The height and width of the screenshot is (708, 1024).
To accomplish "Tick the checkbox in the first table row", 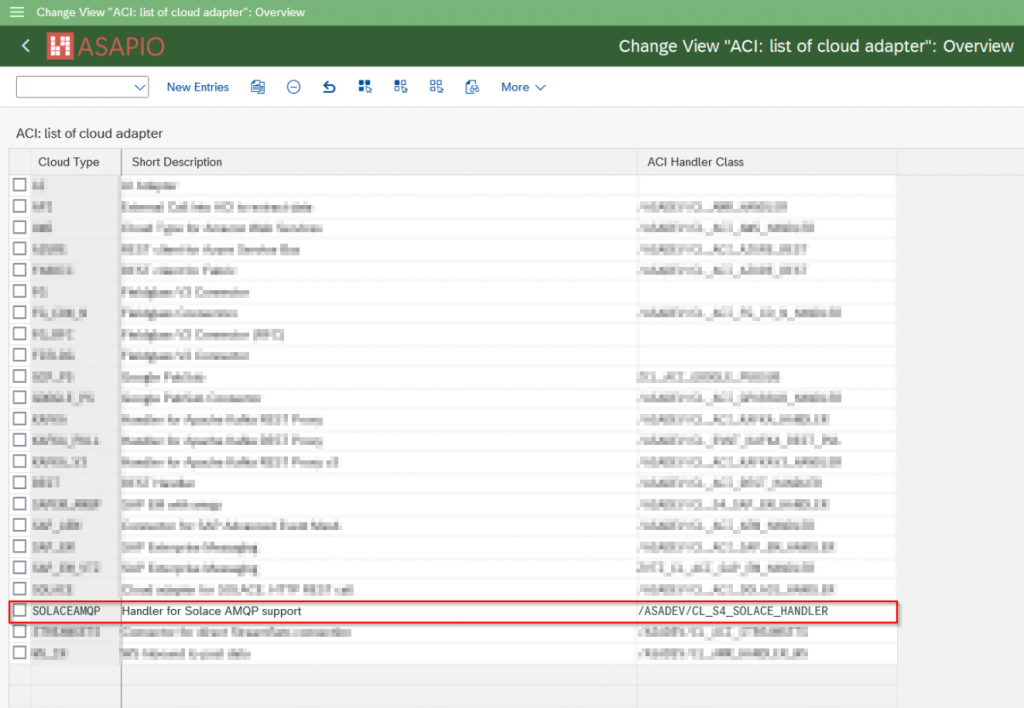I will (20, 185).
